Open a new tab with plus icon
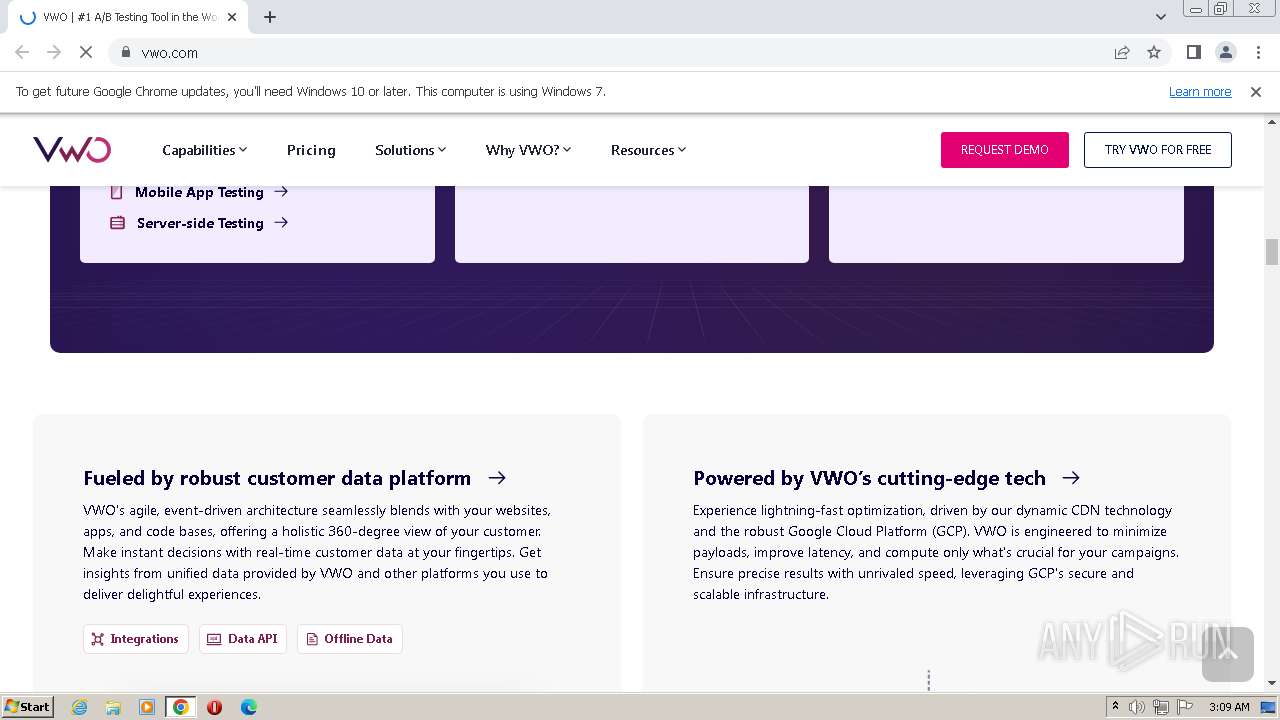 [270, 17]
